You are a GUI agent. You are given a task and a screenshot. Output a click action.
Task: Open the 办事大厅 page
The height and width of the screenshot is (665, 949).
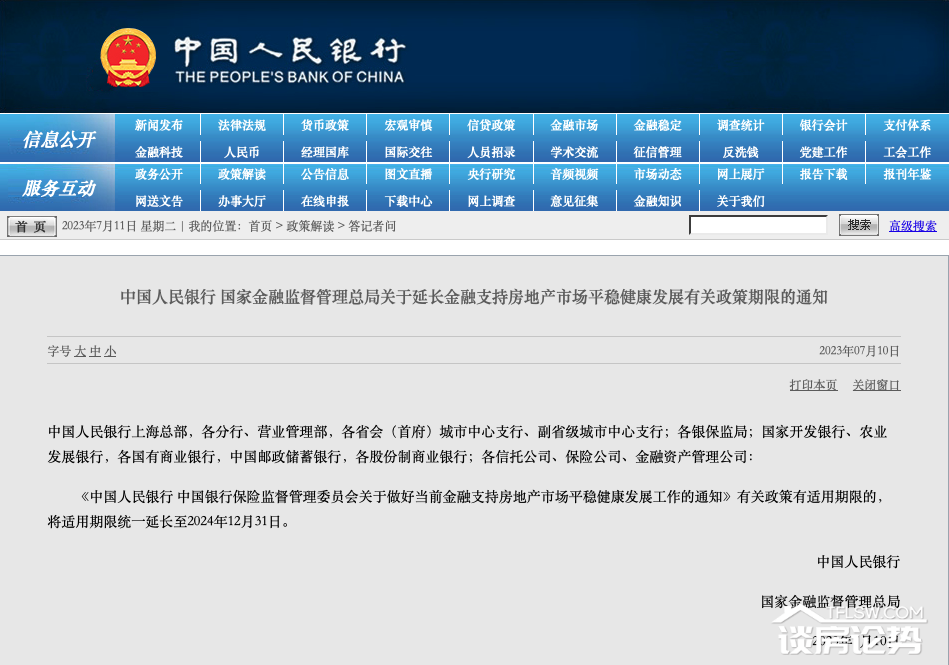click(x=241, y=201)
